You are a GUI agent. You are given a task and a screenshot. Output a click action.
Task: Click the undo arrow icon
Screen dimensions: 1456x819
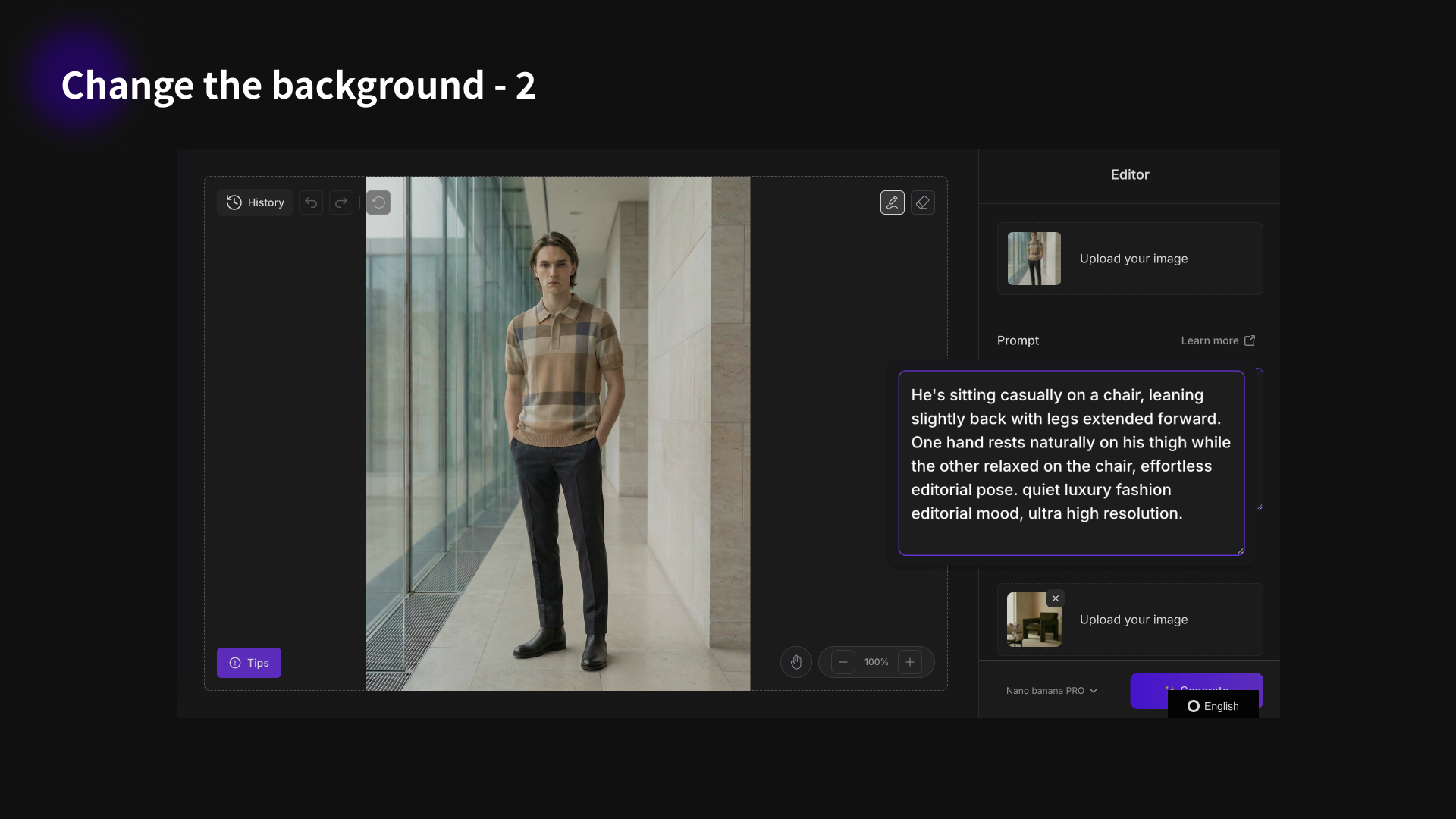[x=311, y=202]
